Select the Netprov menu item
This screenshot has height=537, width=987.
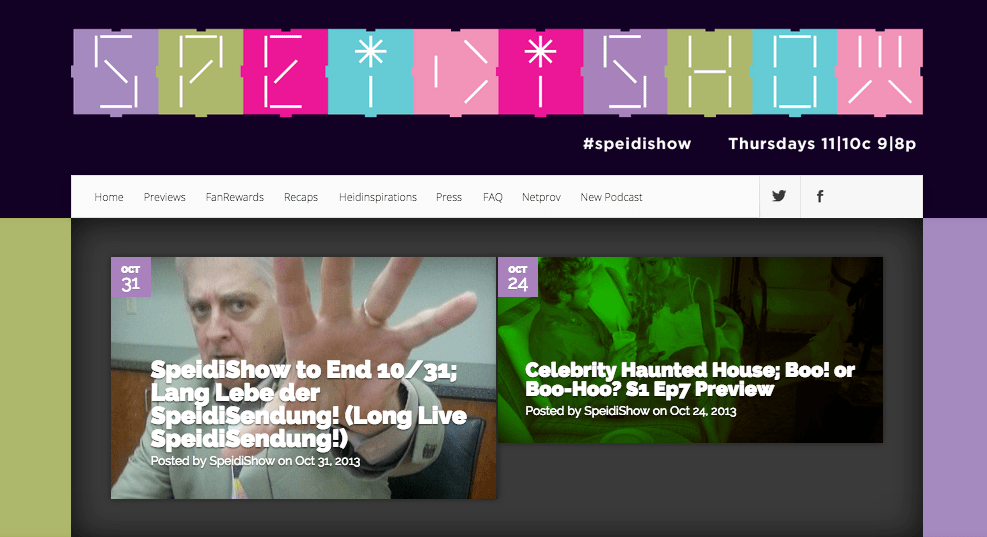[541, 197]
